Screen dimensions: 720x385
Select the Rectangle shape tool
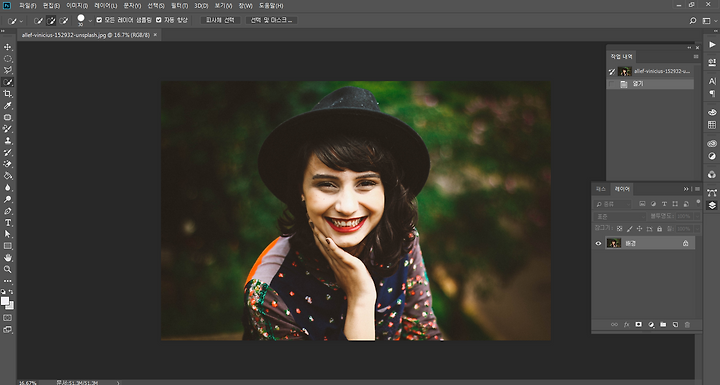tap(8, 246)
